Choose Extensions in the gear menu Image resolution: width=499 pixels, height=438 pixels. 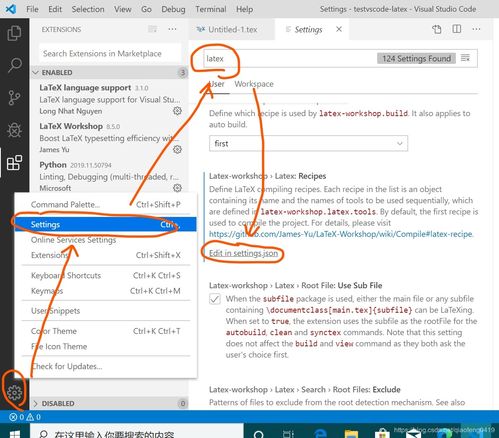106,255
